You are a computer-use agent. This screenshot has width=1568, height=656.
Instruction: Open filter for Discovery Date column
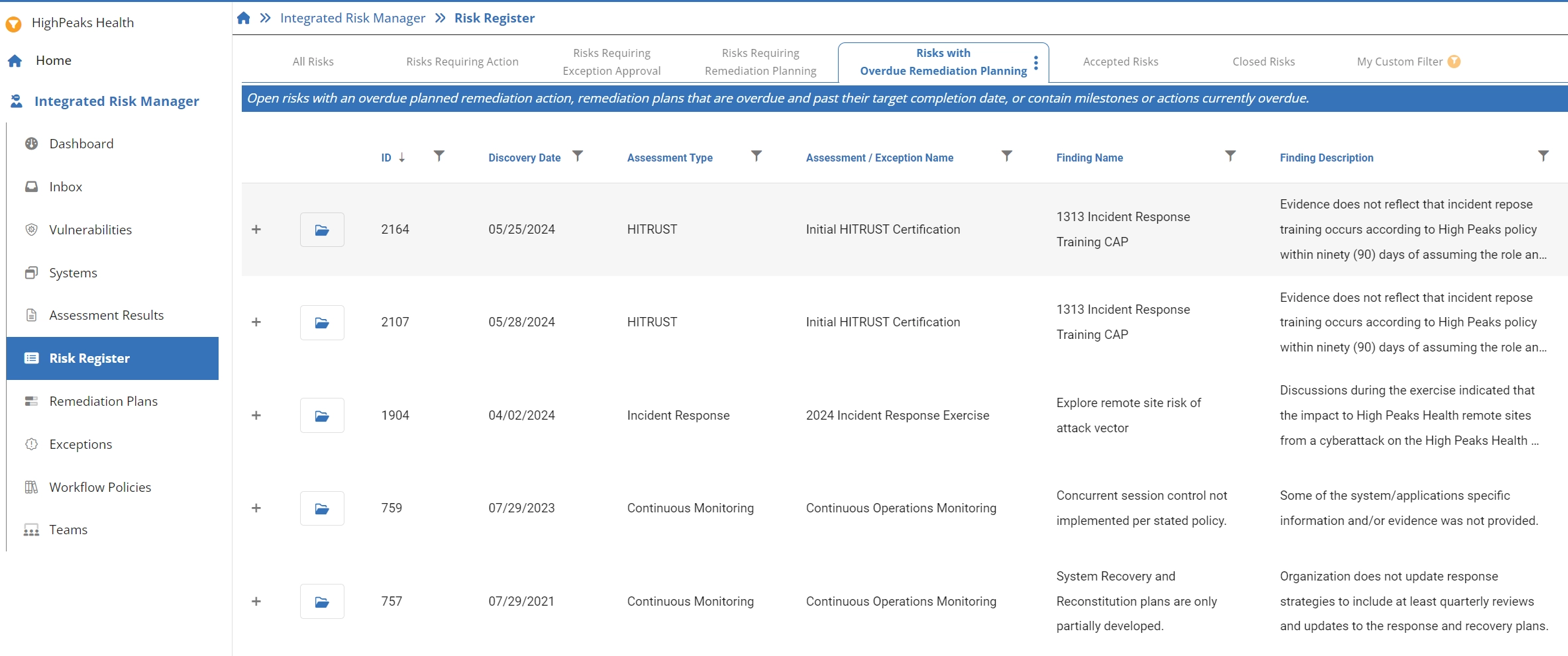[578, 156]
